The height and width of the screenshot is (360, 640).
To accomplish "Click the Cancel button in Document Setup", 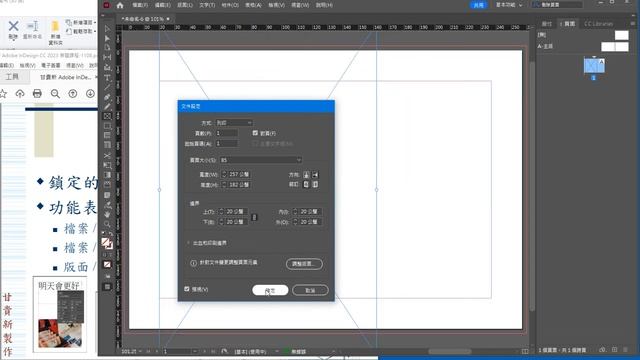I will tap(310, 290).
